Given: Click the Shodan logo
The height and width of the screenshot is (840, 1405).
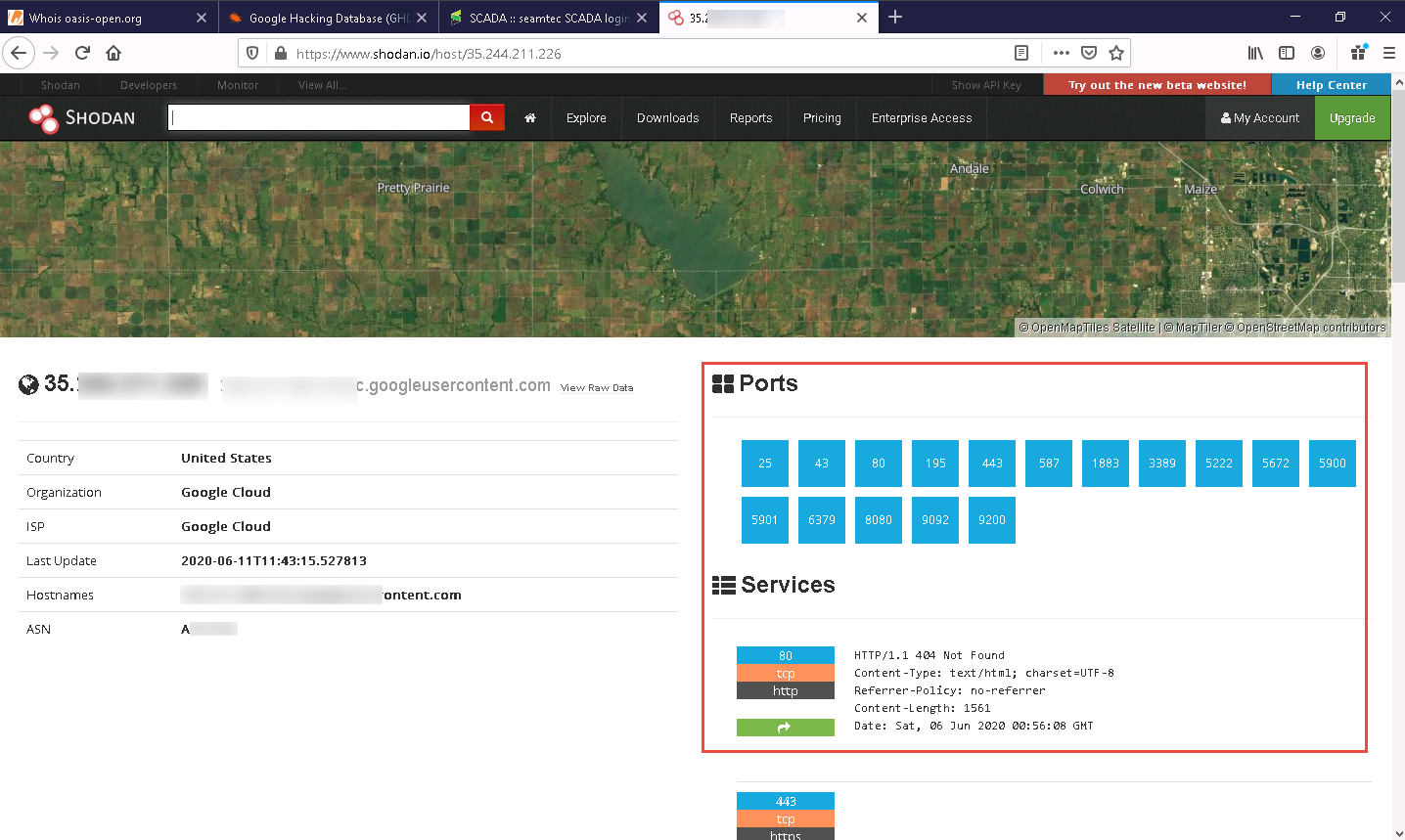Looking at the screenshot, I should (x=82, y=118).
